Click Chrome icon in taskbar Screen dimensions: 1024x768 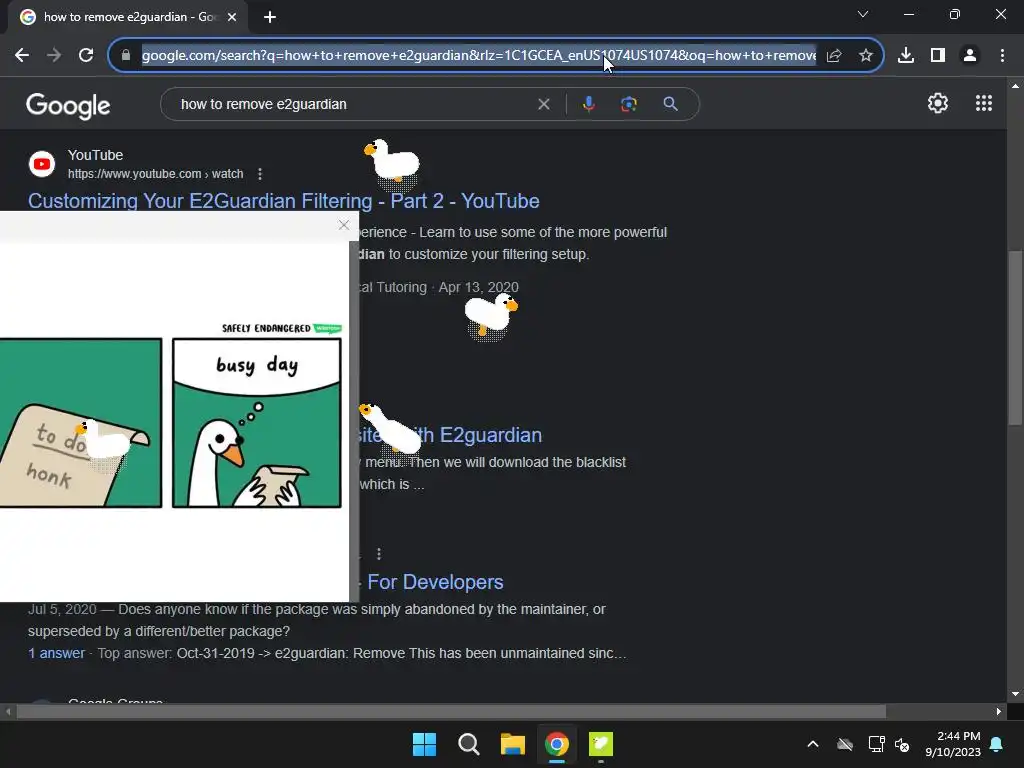pyautogui.click(x=556, y=744)
